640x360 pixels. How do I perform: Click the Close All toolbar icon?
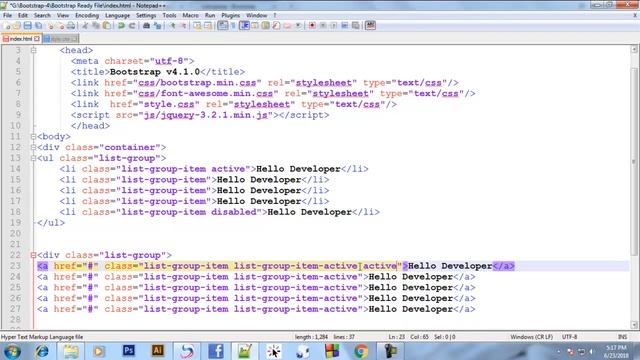pyautogui.click(x=60, y=26)
